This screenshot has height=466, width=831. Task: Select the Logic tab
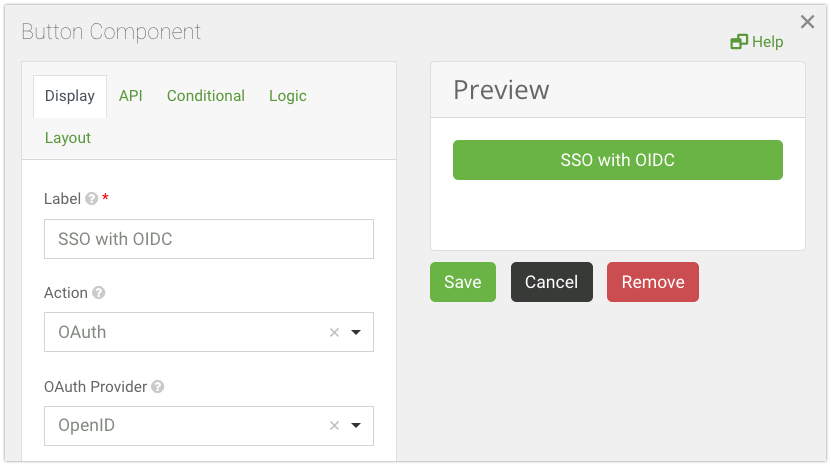click(x=287, y=96)
